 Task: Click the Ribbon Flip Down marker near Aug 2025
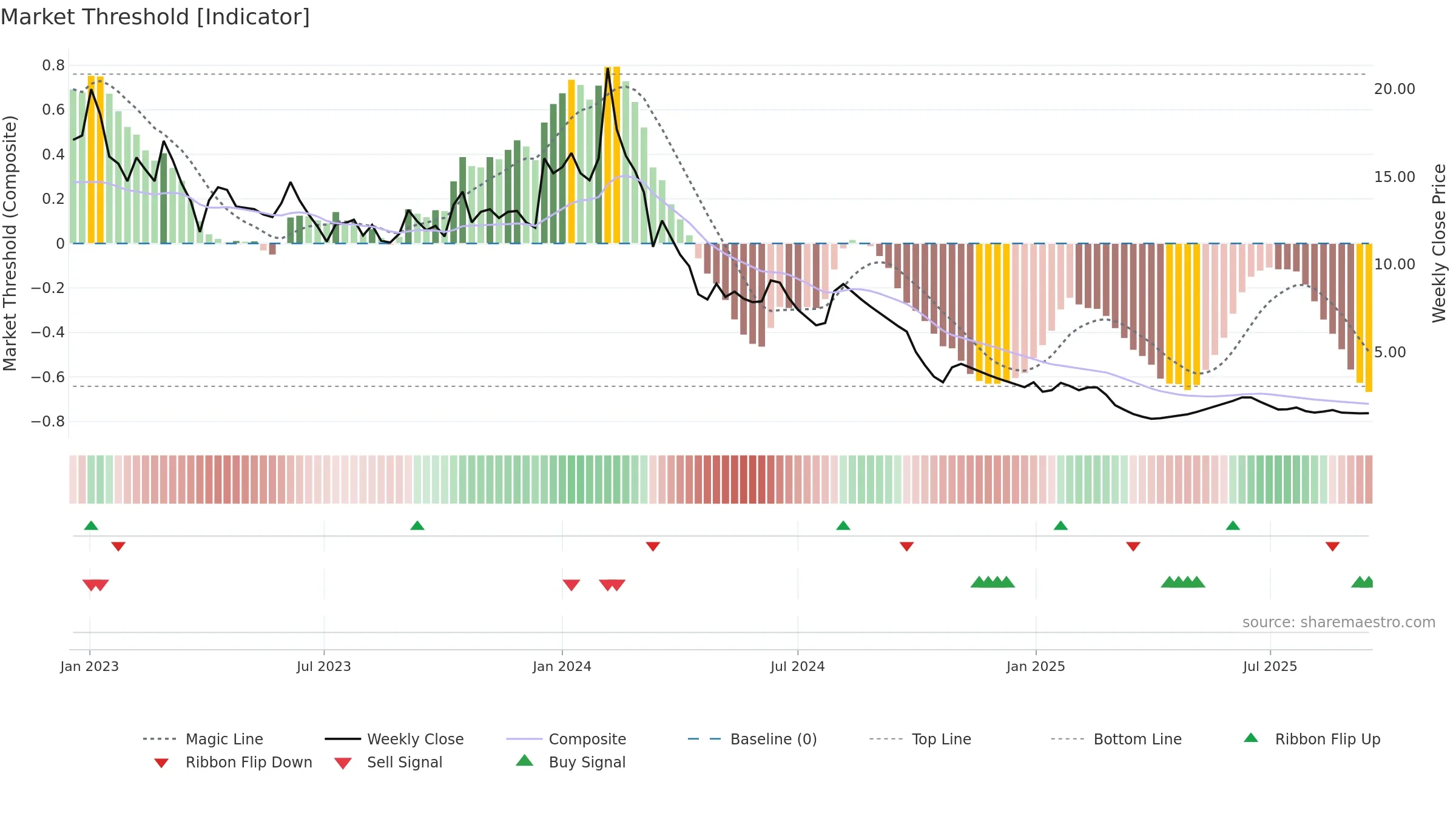pyautogui.click(x=1333, y=547)
